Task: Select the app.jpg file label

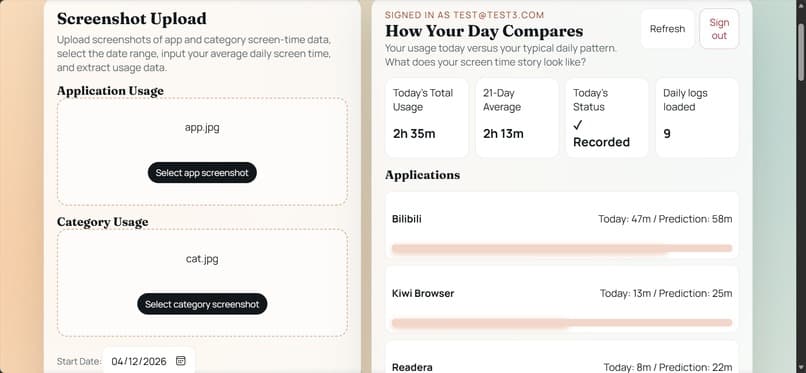Action: 202,127
